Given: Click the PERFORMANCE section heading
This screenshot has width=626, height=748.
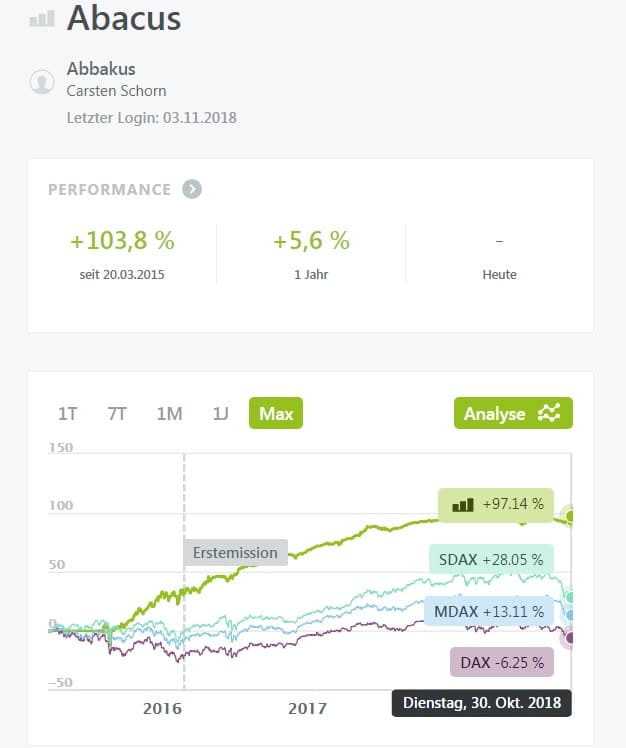Looking at the screenshot, I should pos(109,189).
